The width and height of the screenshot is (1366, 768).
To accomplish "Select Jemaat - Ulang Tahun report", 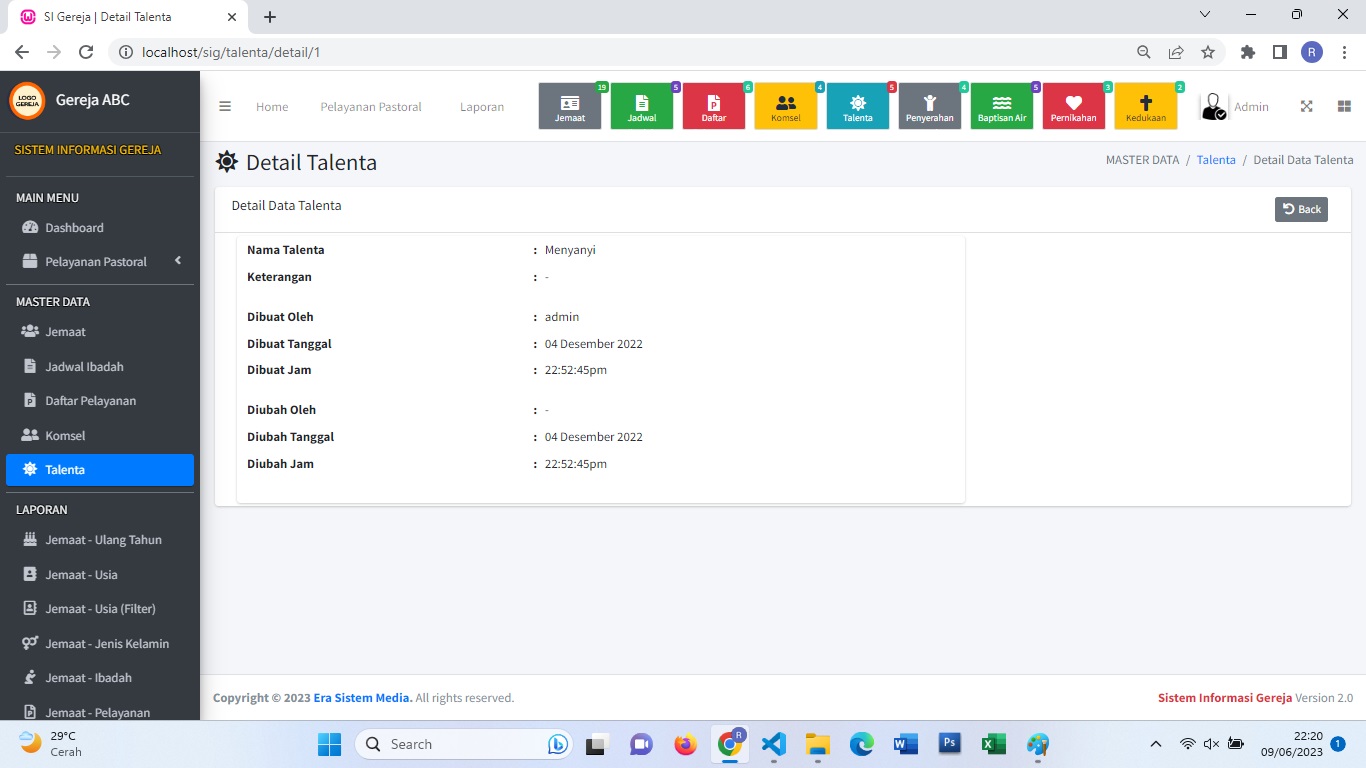I will point(103,540).
